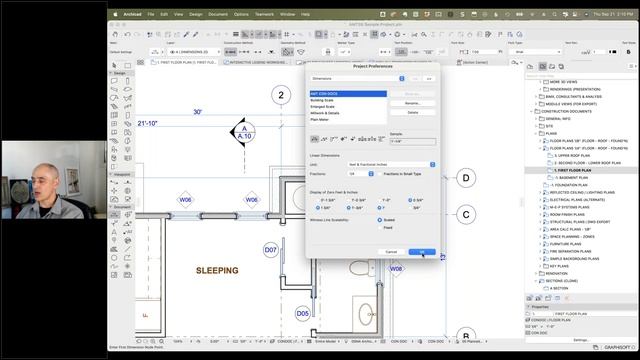Click the Delete button for dimension standard
Viewport: 640px width, 360px height.
pos(413,112)
